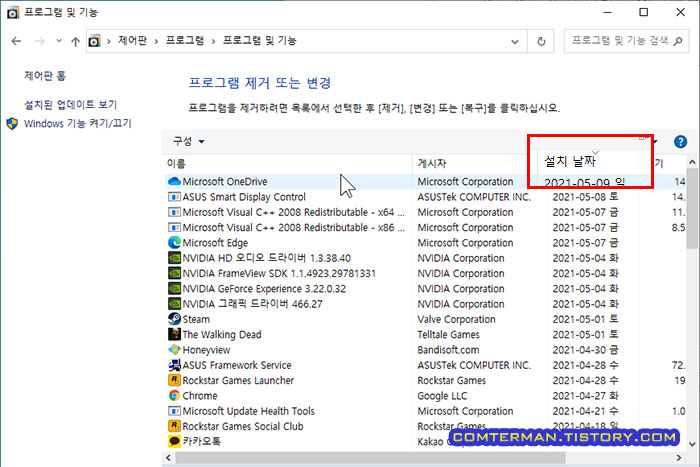The image size is (700, 467).
Task: Click the 2021-05-08 토 date cell
Action: pyautogui.click(x=585, y=197)
